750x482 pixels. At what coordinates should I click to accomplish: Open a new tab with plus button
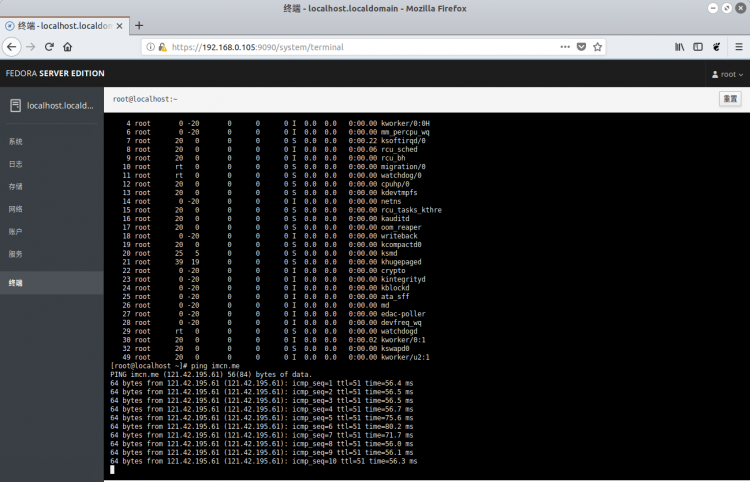pyautogui.click(x=139, y=26)
